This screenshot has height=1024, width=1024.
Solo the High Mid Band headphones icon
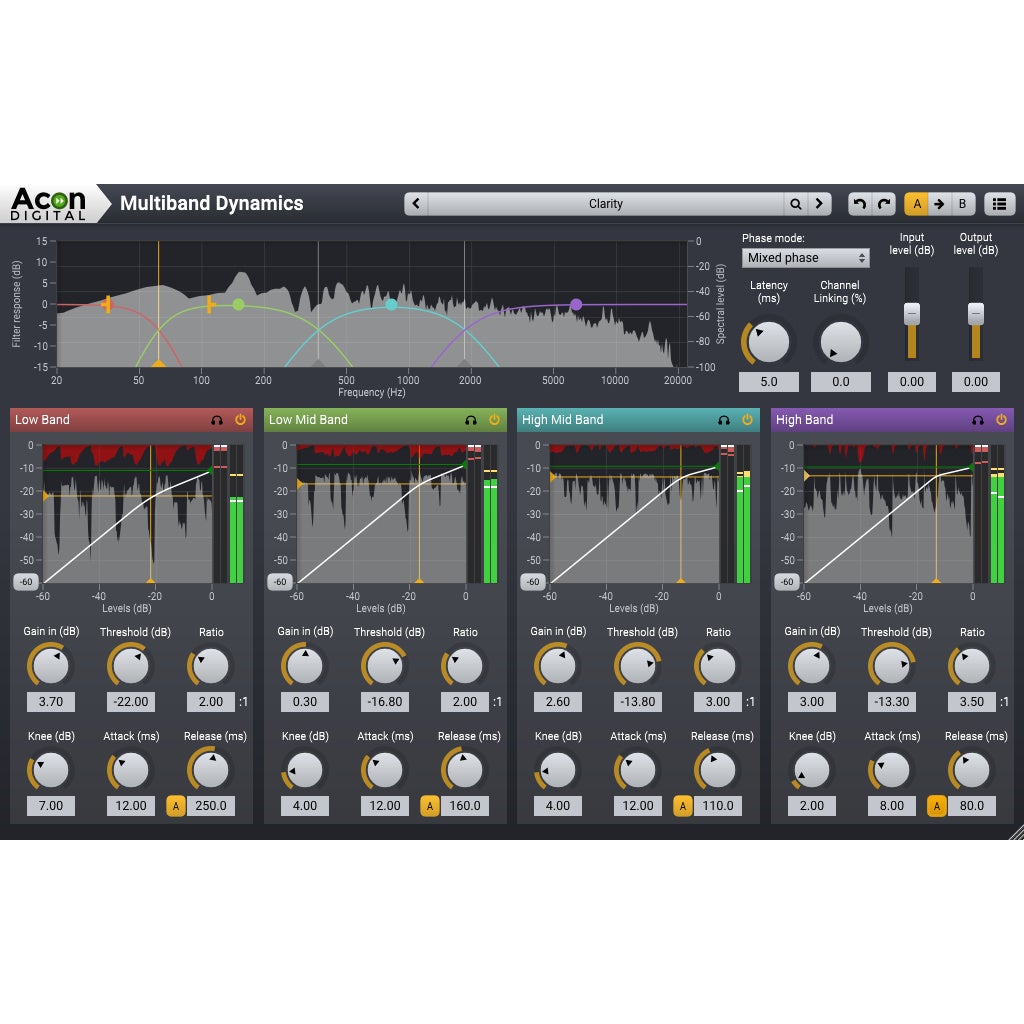point(724,420)
